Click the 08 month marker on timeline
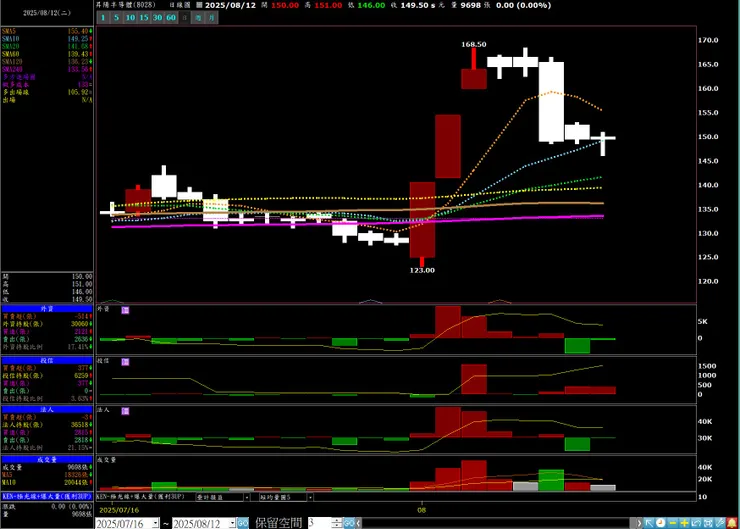 pos(421,510)
